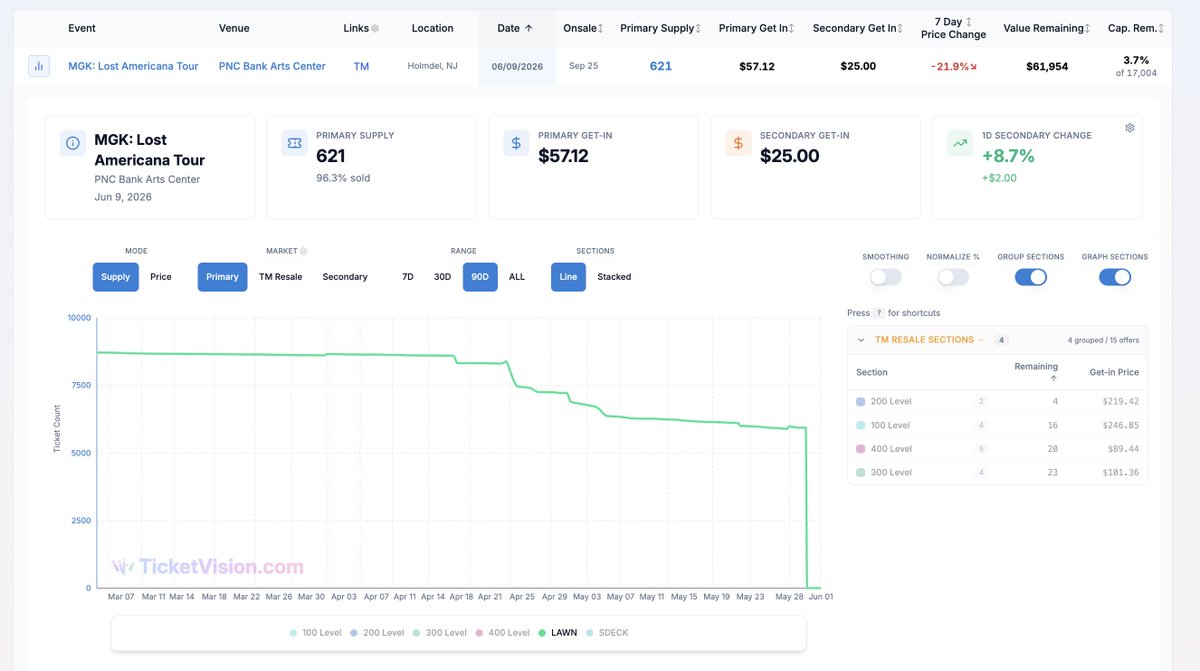Click the orange dollar icon in Secondary Get-In card
The height and width of the screenshot is (671, 1200).
738,143
